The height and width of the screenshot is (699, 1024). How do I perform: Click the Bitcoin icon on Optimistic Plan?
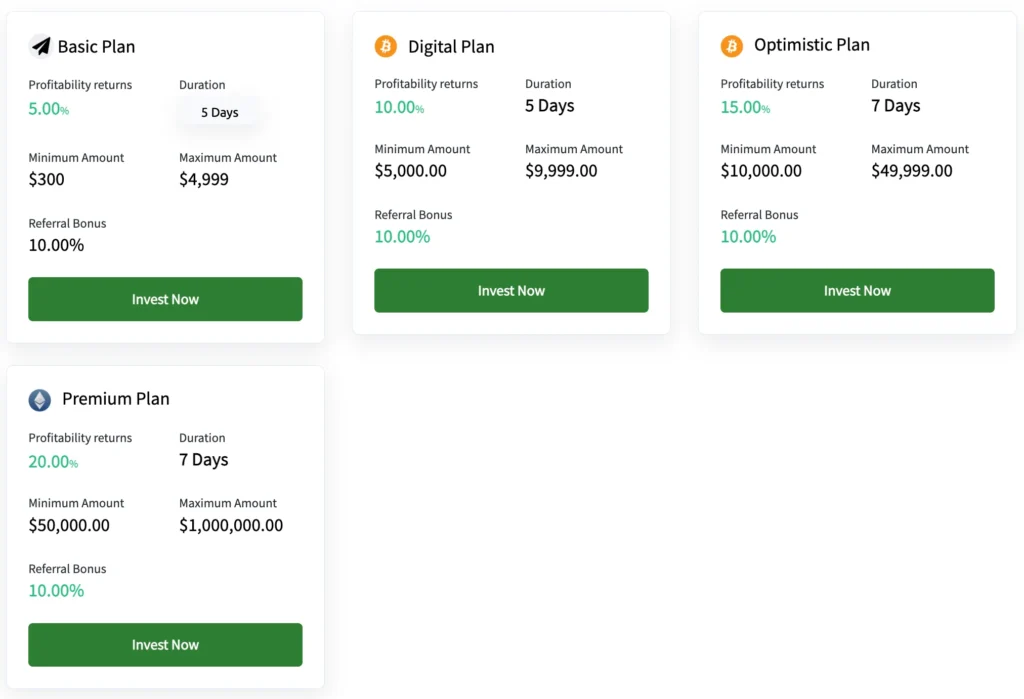pyautogui.click(x=731, y=45)
